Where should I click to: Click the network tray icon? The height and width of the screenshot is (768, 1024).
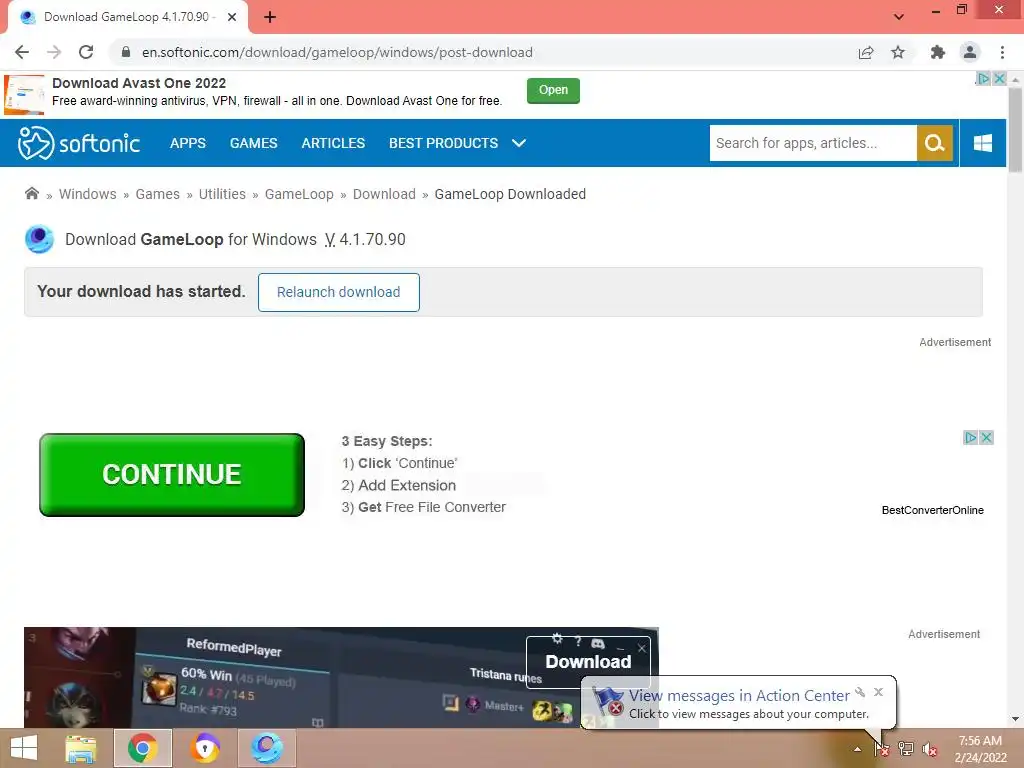(x=906, y=749)
